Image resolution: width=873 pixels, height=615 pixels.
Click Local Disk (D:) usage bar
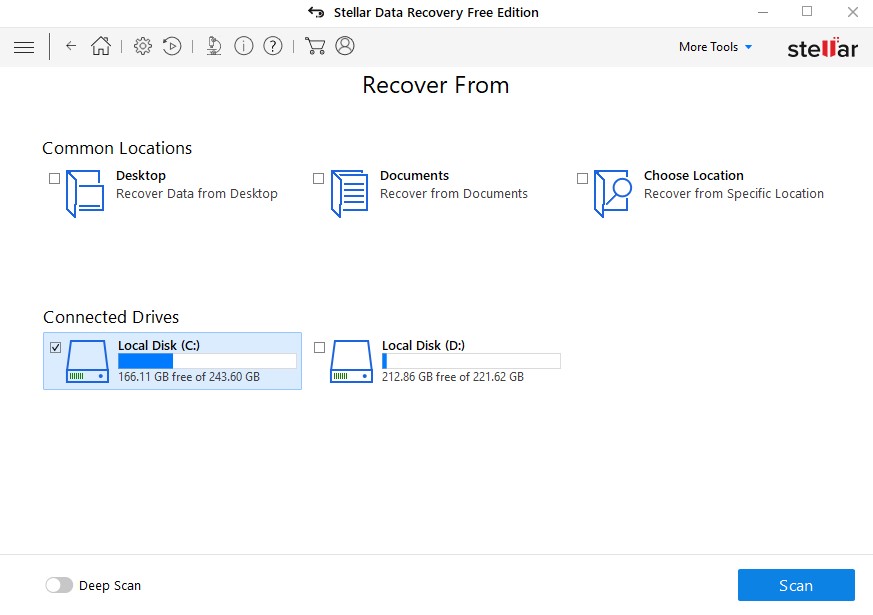(x=471, y=361)
